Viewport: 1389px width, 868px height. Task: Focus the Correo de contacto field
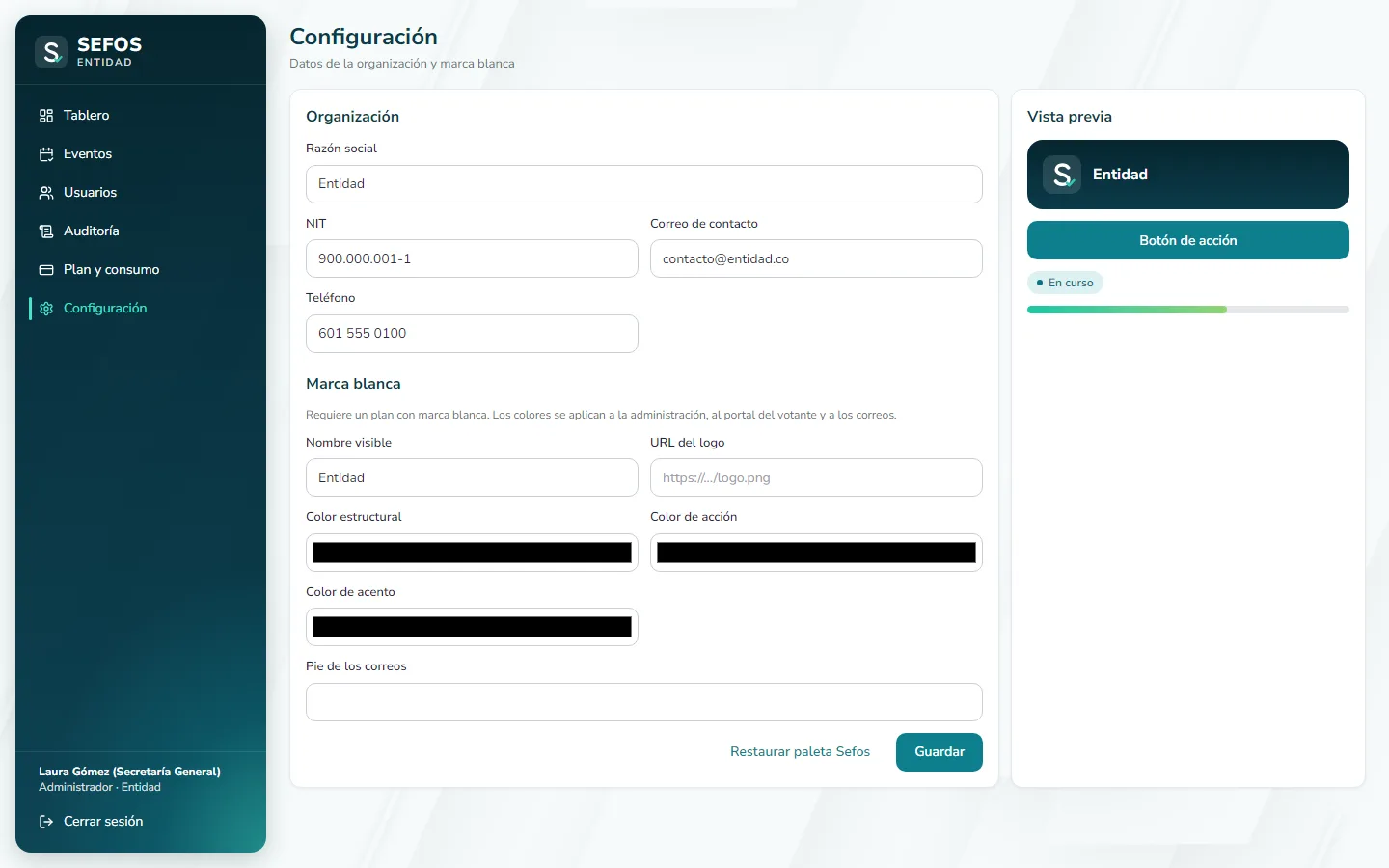click(x=816, y=258)
